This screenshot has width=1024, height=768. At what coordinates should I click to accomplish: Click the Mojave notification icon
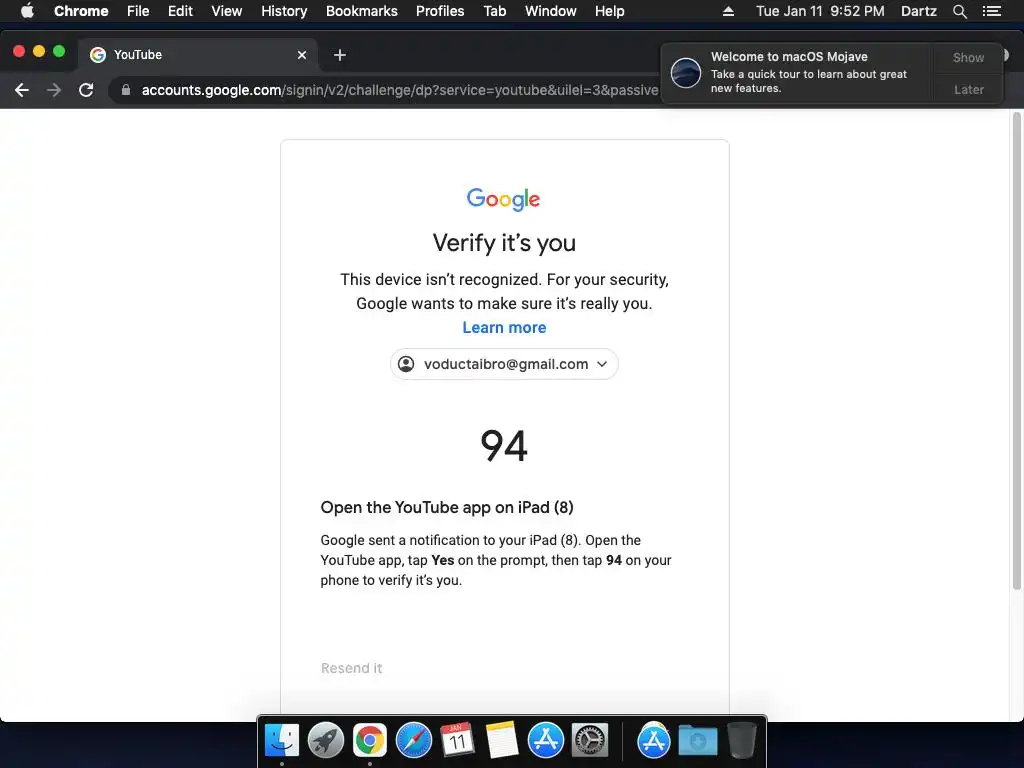coord(686,72)
